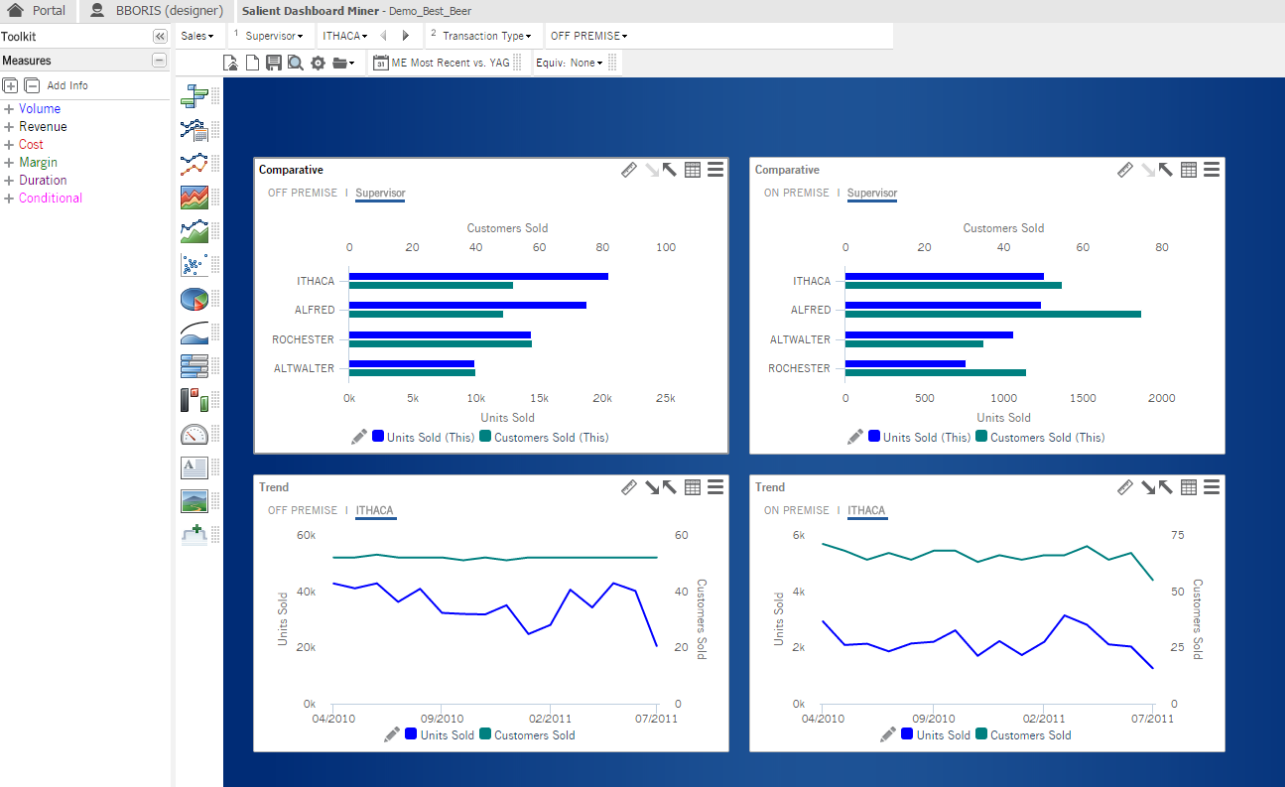Image resolution: width=1285 pixels, height=787 pixels.
Task: Toggle Units Sold legend in OFF PREMISE Trend
Action: (439, 735)
